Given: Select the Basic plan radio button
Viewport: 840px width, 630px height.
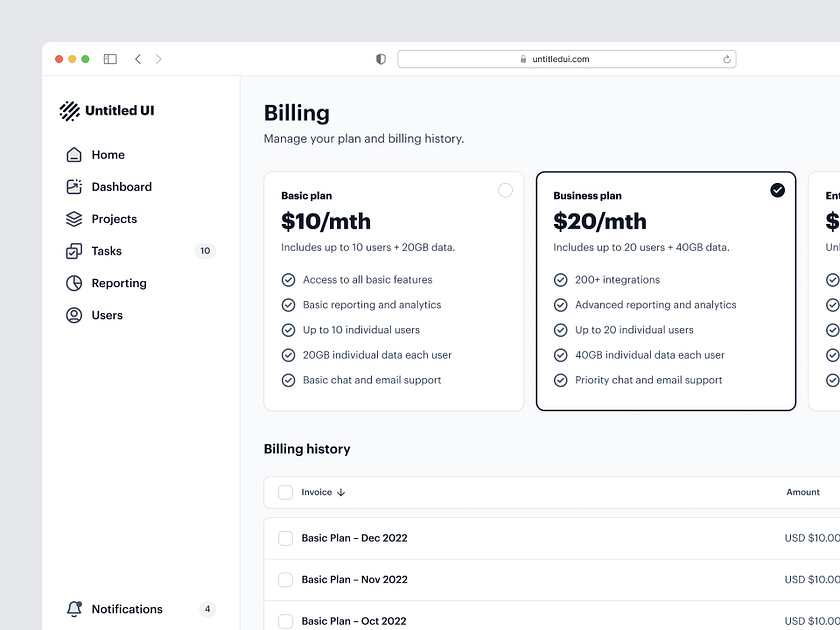Looking at the screenshot, I should pos(505,189).
